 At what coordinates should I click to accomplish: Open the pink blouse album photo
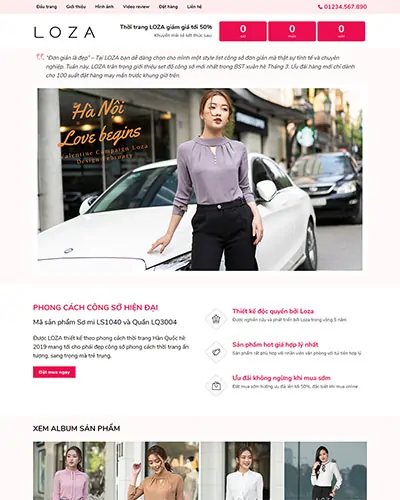coord(75,471)
